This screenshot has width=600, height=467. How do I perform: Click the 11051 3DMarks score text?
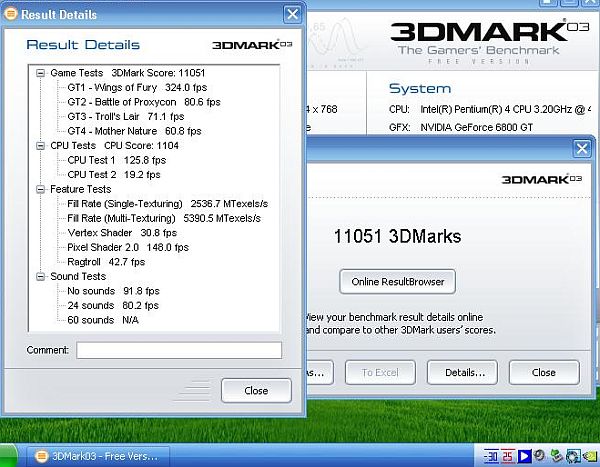(x=397, y=236)
